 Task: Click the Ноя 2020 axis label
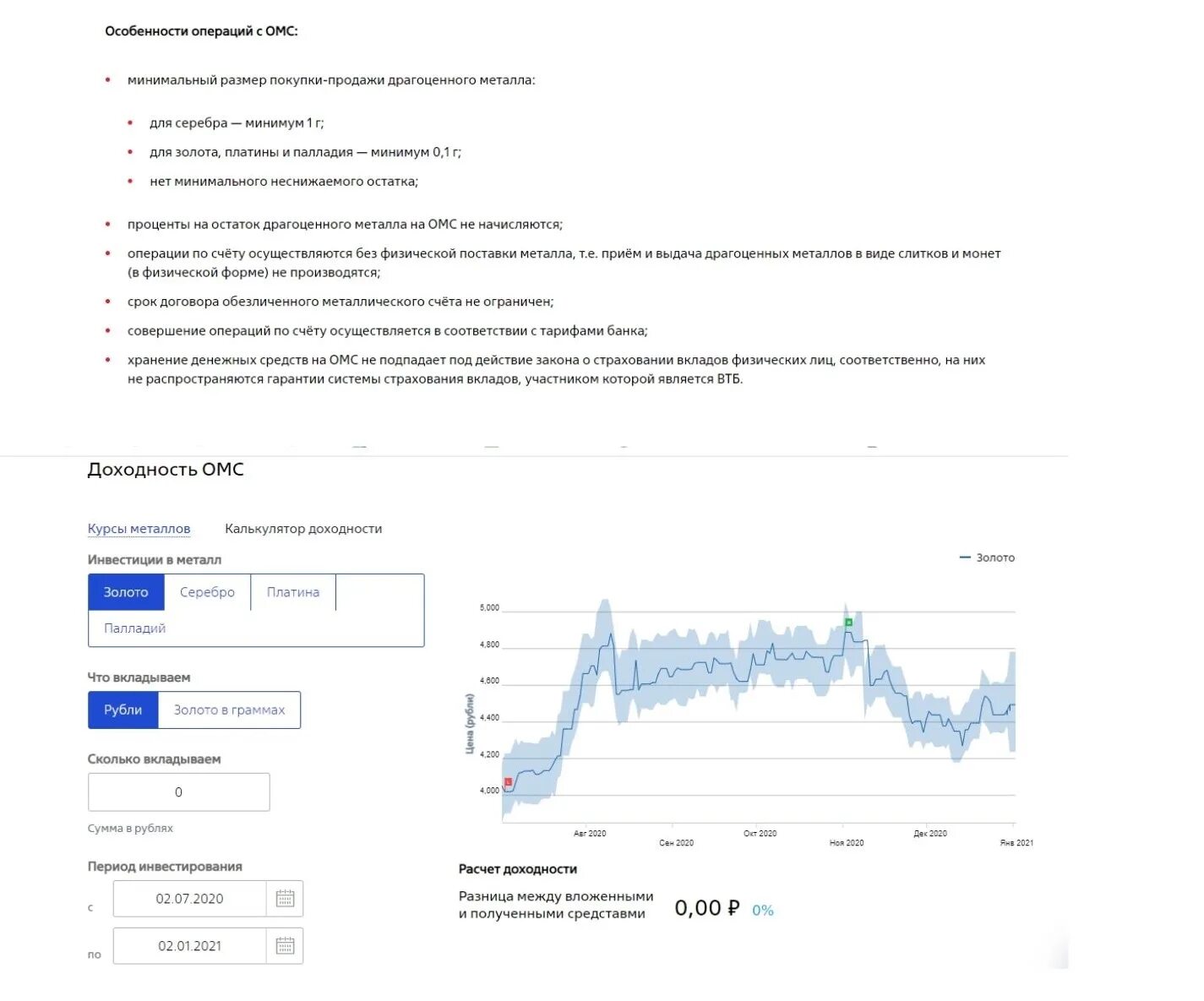pos(847,843)
